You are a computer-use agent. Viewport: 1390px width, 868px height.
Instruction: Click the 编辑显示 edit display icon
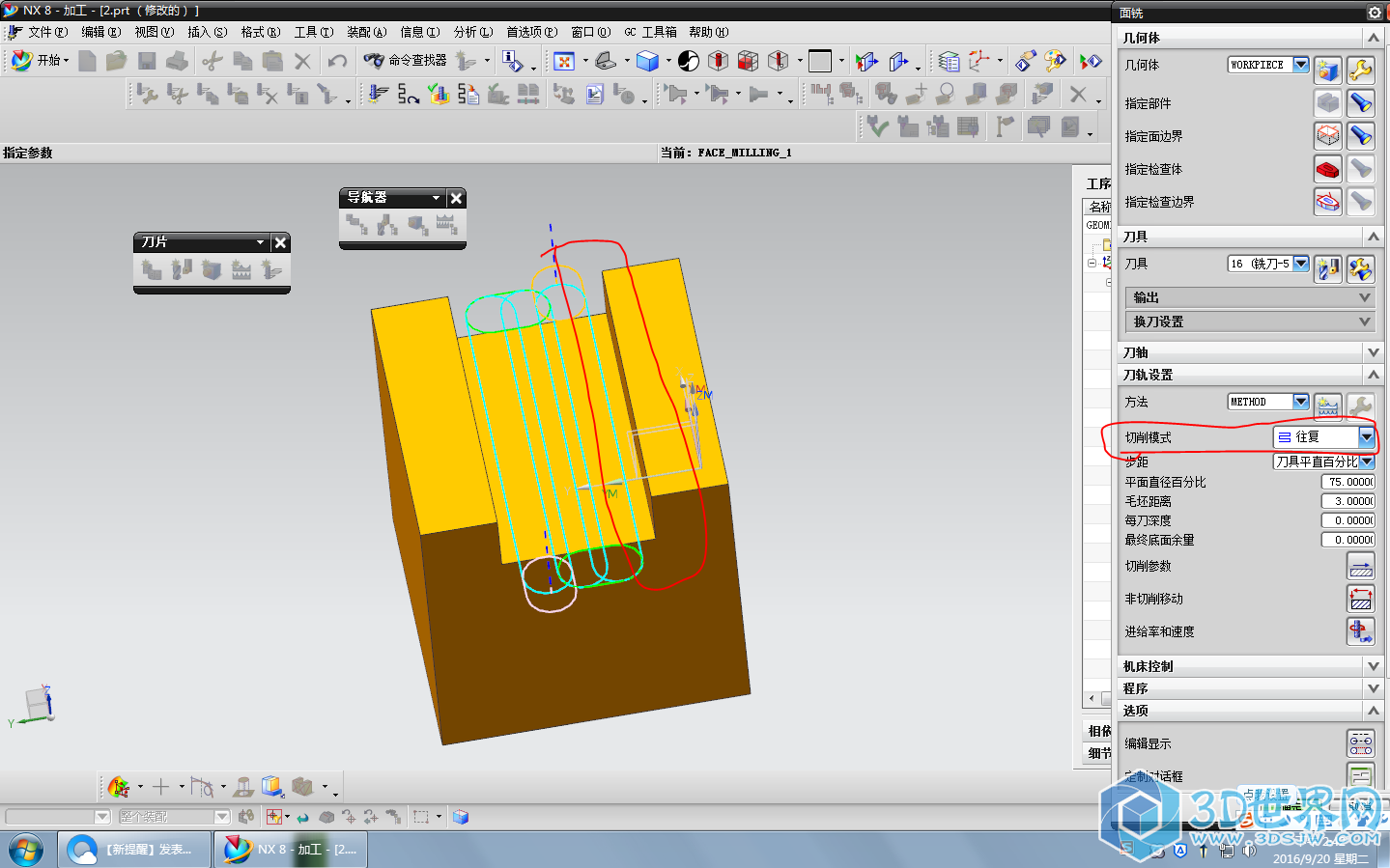pos(1360,743)
